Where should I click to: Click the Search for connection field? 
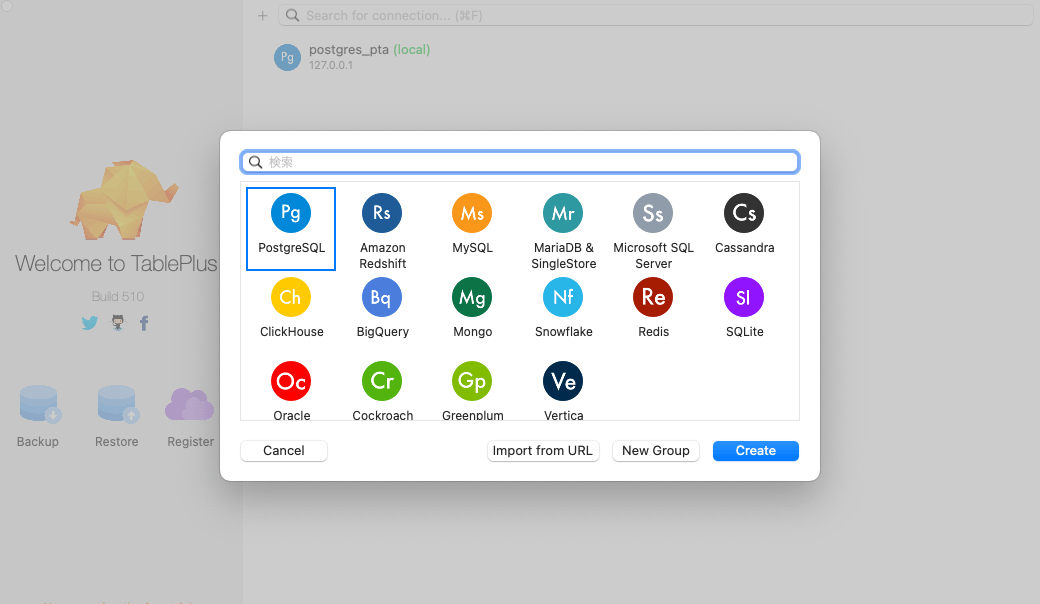(x=655, y=15)
